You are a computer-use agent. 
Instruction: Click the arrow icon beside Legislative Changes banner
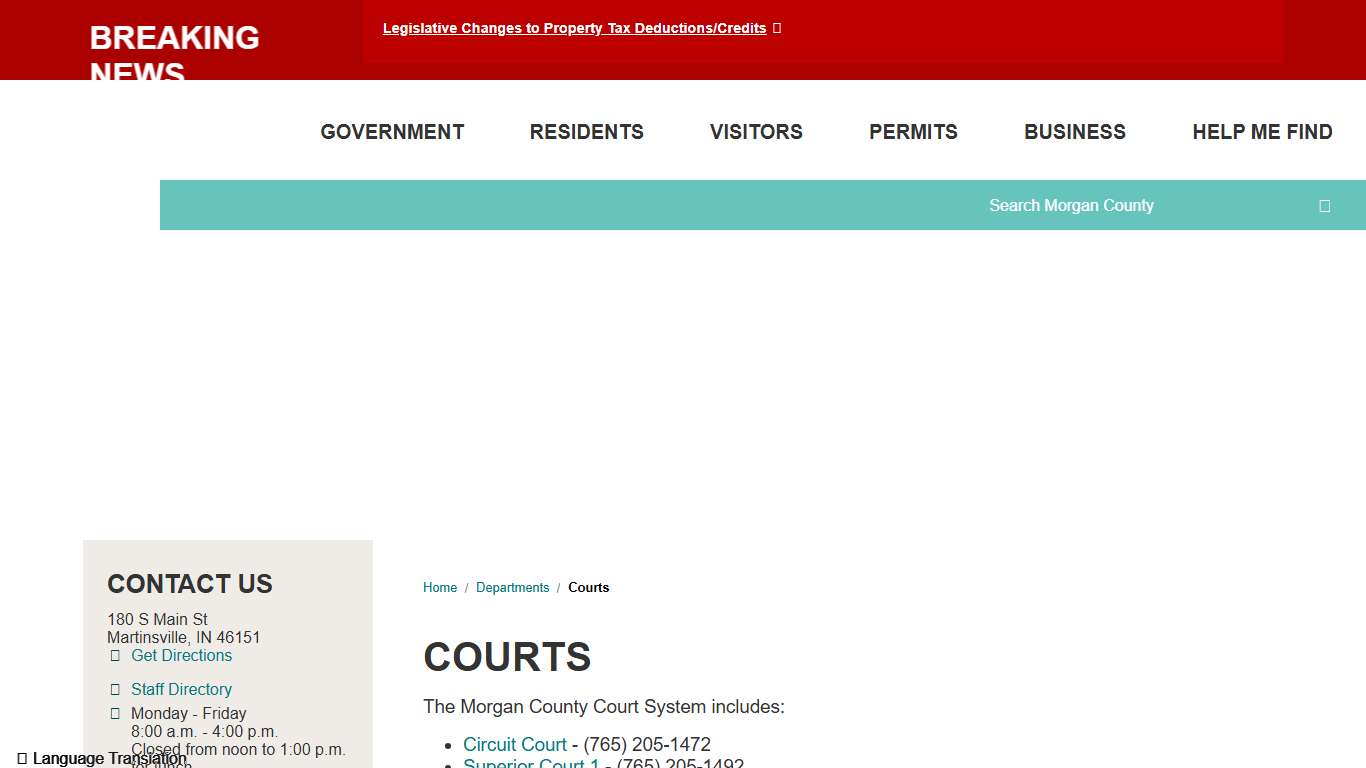click(777, 28)
